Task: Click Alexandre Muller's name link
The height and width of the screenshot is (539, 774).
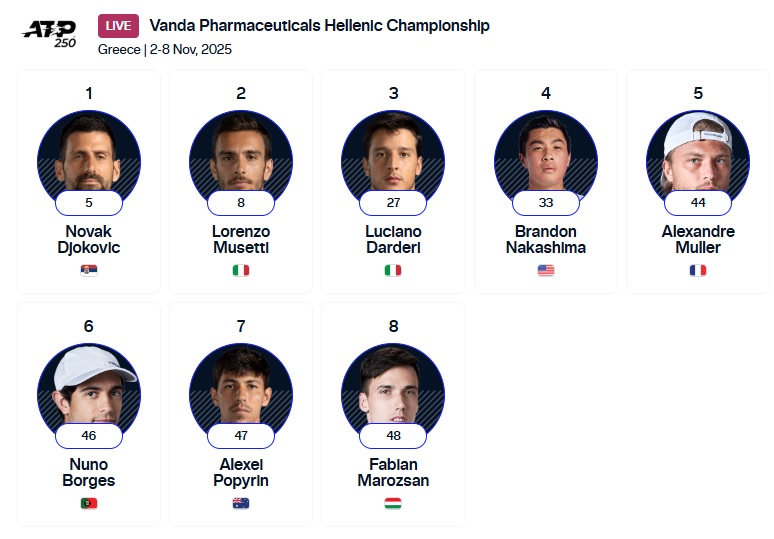Action: click(x=698, y=239)
